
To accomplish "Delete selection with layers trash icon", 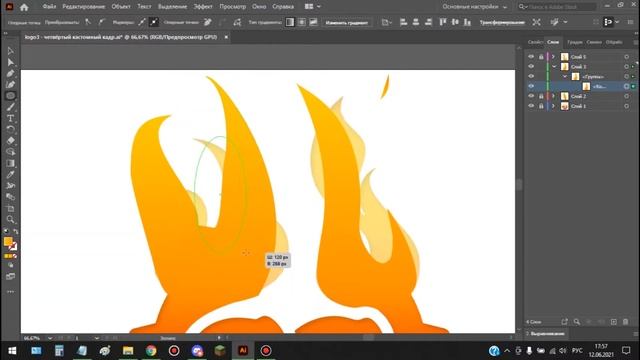I will [626, 322].
